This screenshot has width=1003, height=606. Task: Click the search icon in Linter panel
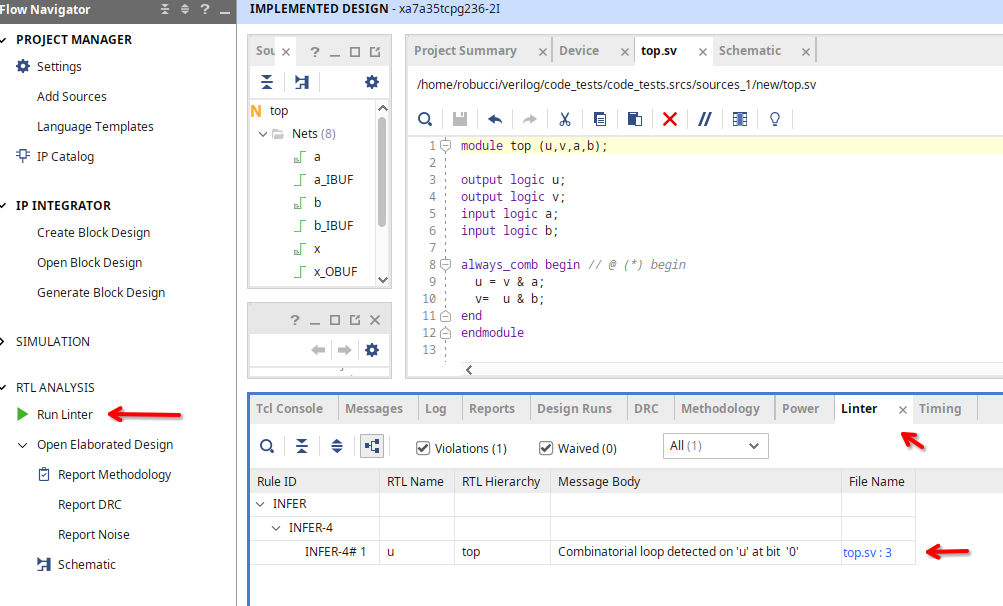[x=267, y=446]
